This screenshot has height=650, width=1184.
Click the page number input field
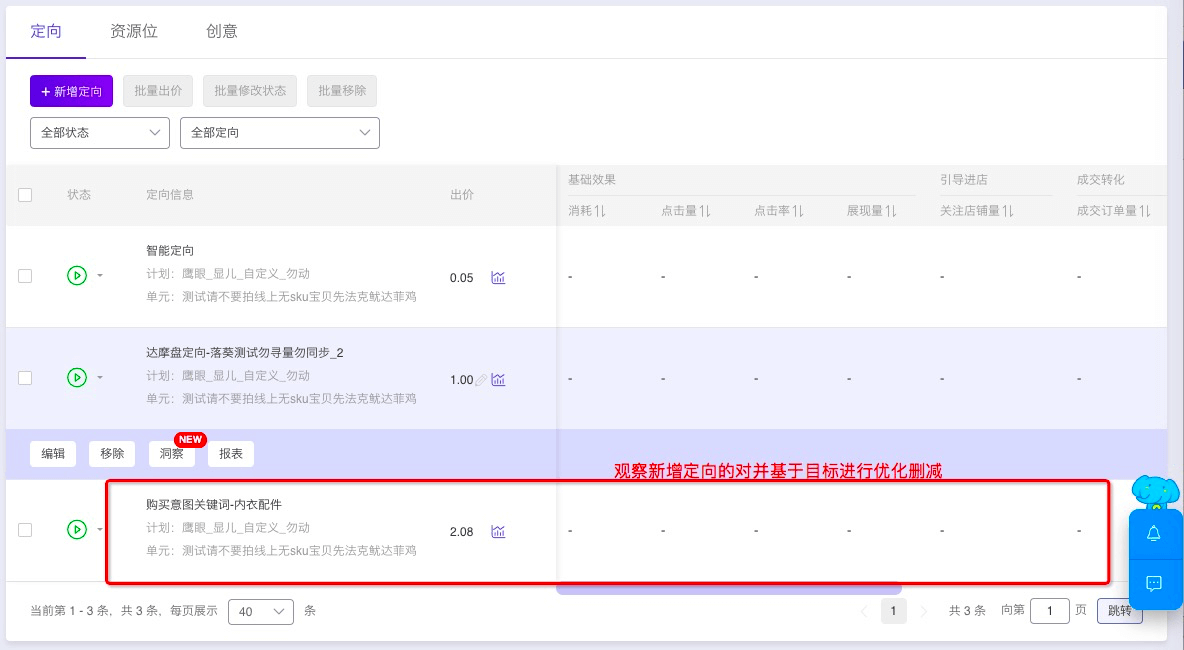[1050, 611]
